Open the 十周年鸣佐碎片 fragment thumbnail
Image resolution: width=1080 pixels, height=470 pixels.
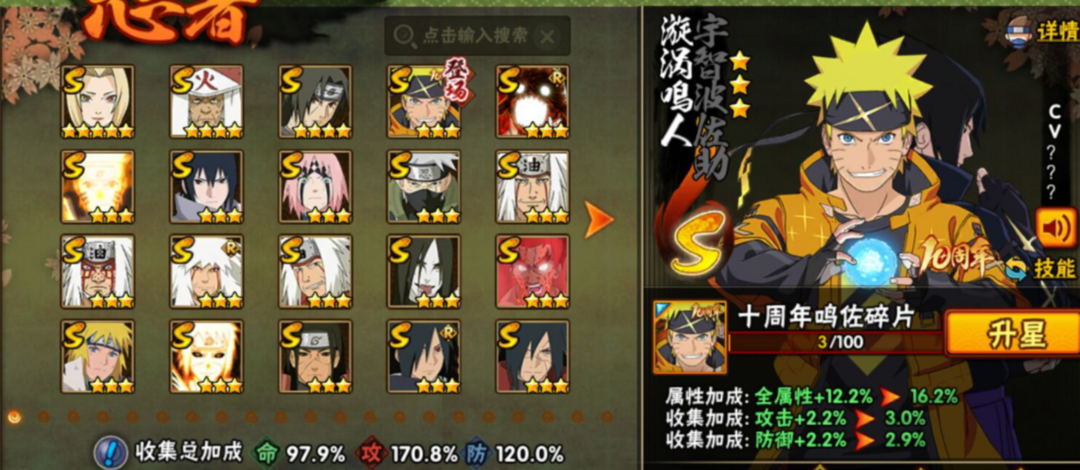point(690,338)
